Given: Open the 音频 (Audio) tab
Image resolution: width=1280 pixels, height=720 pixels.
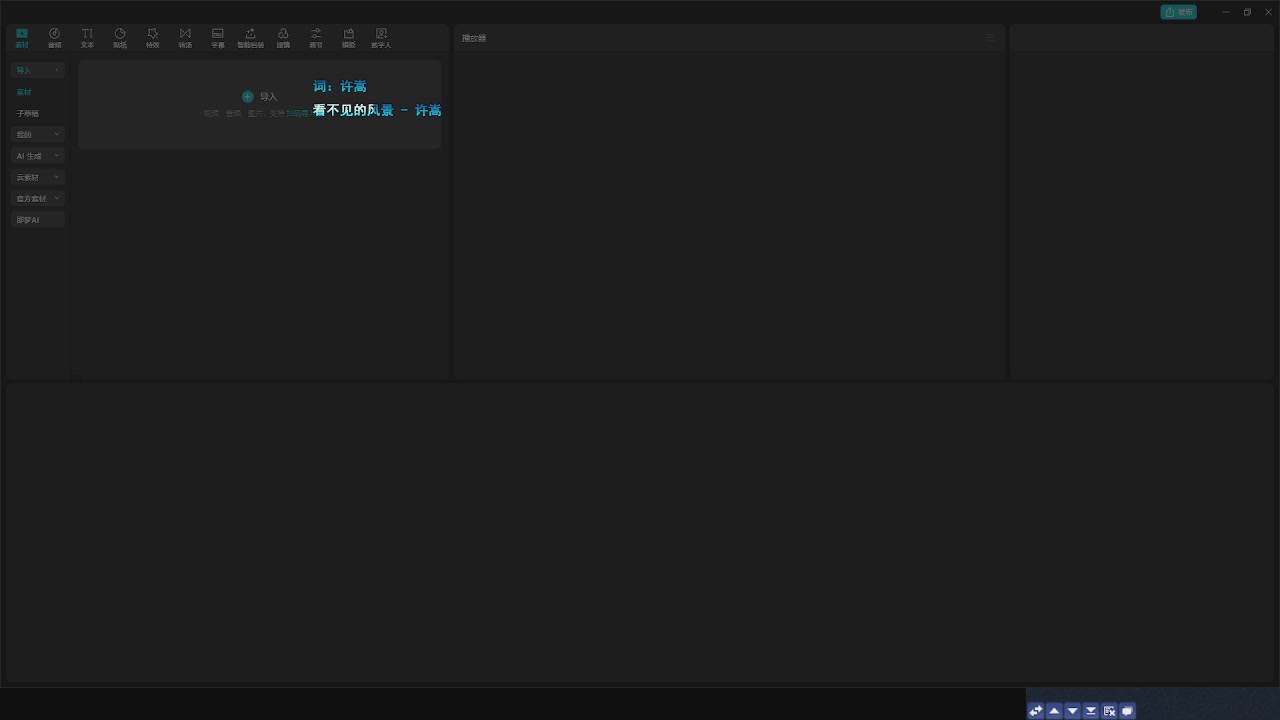Looking at the screenshot, I should 55,38.
